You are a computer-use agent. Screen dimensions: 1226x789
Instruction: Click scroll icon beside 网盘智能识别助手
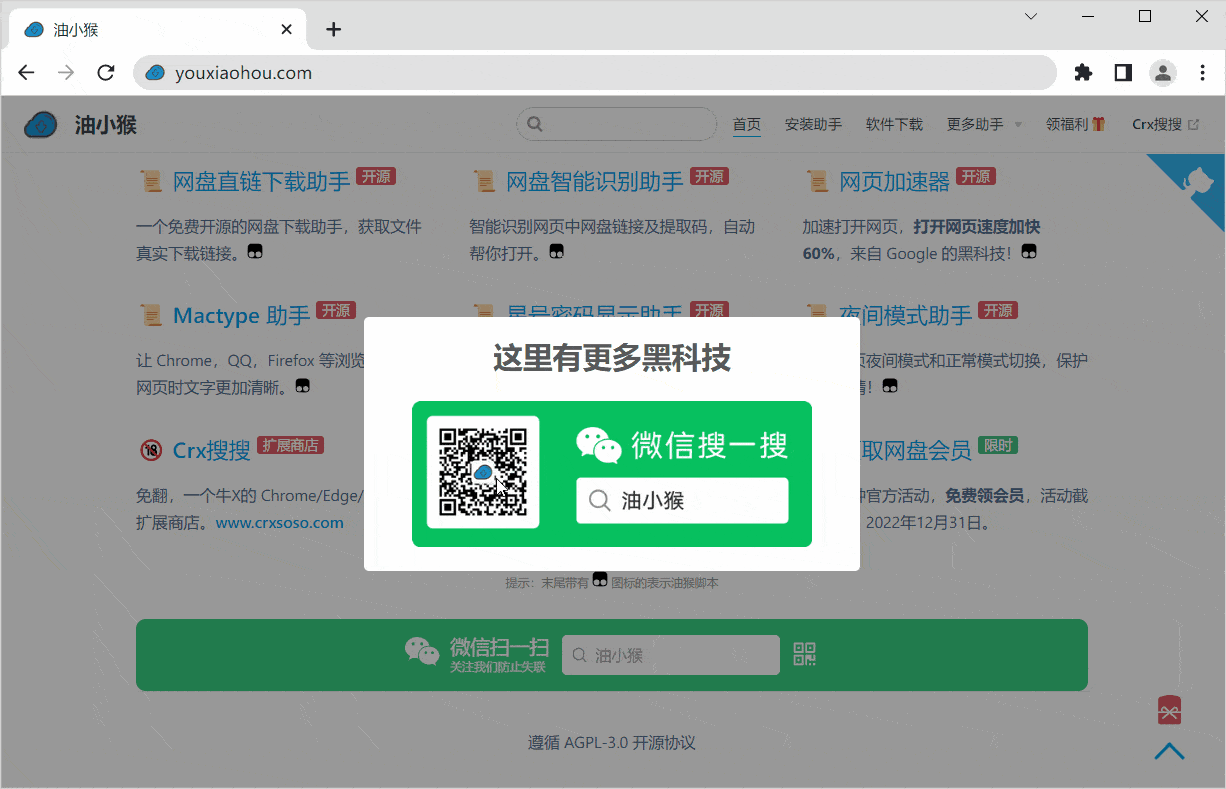484,181
